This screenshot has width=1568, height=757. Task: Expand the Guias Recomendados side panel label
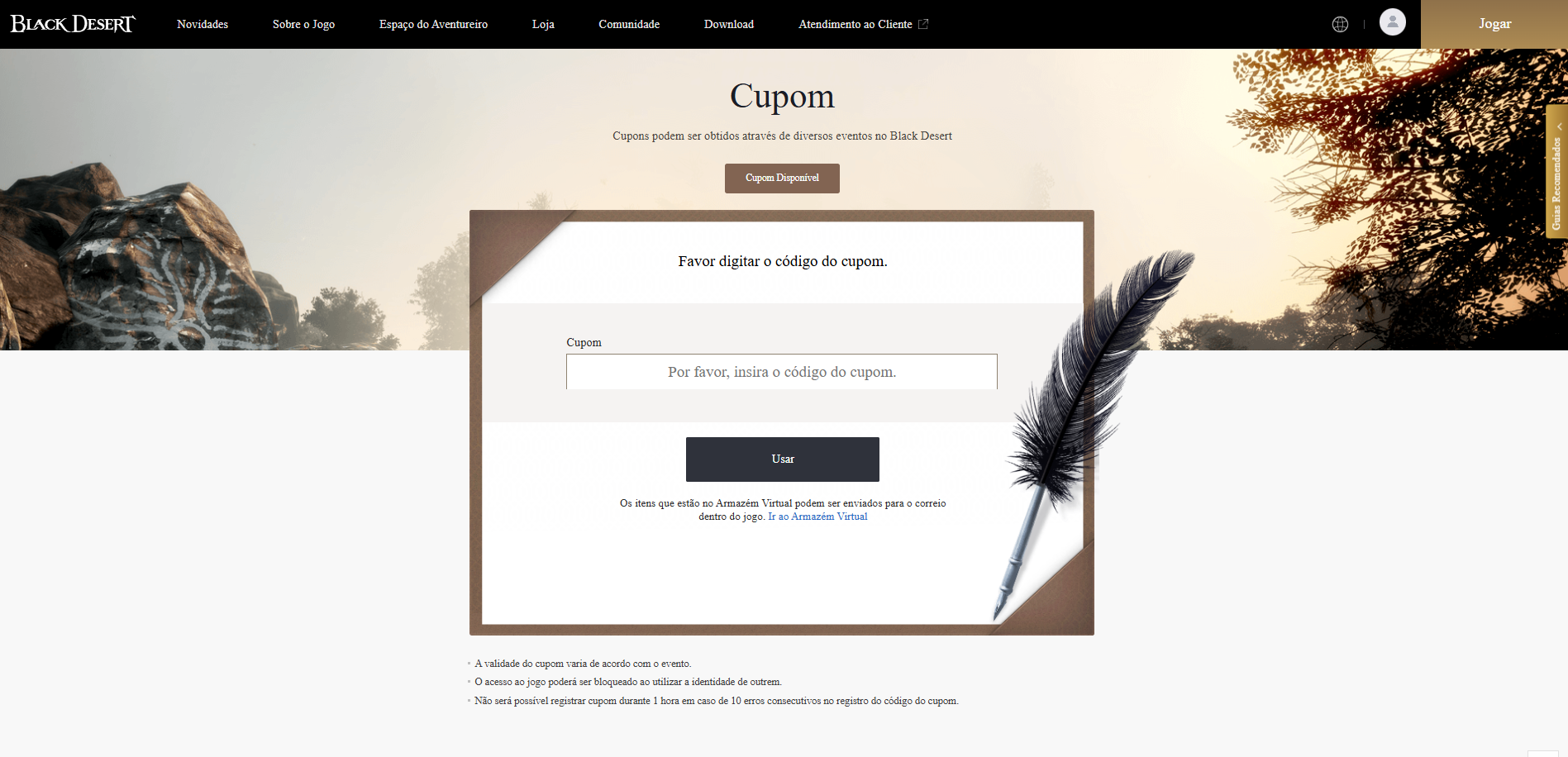[x=1556, y=183]
